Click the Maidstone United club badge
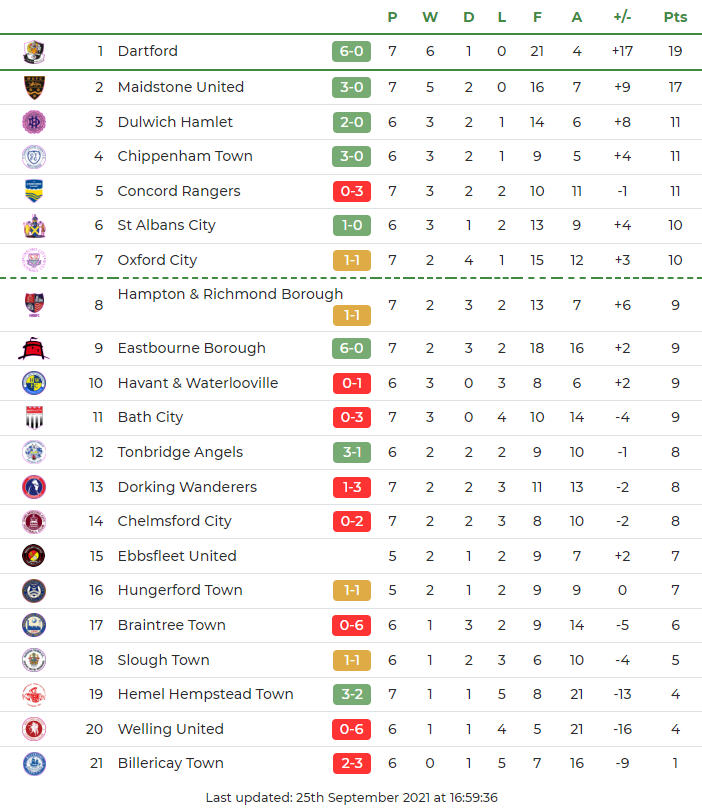 point(34,87)
